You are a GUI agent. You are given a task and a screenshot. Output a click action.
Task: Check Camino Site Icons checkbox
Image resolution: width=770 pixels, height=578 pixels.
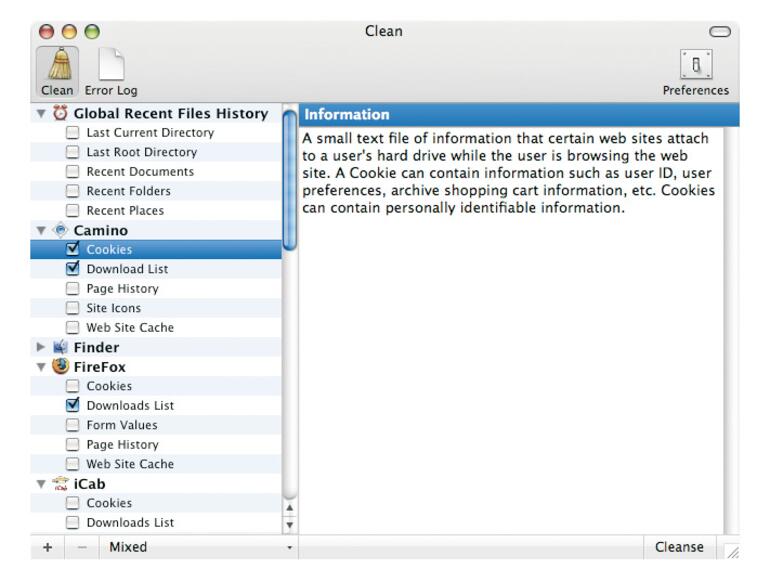tap(72, 308)
